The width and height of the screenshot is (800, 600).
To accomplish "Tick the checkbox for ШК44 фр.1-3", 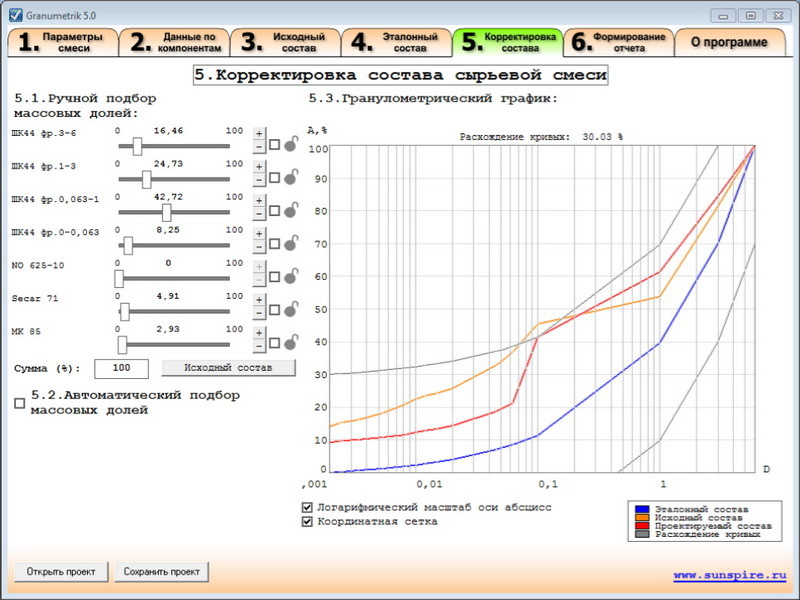I will [x=274, y=178].
